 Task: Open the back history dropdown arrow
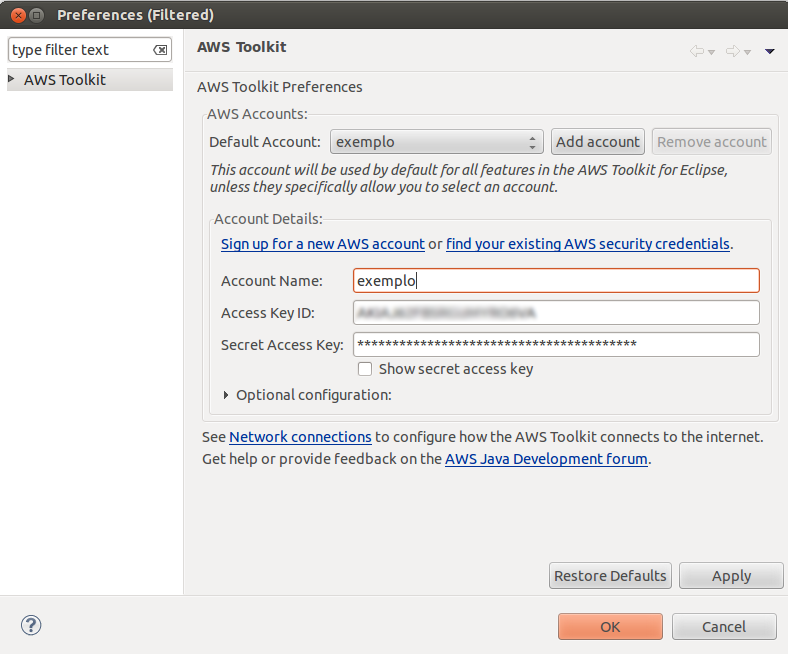[x=711, y=52]
